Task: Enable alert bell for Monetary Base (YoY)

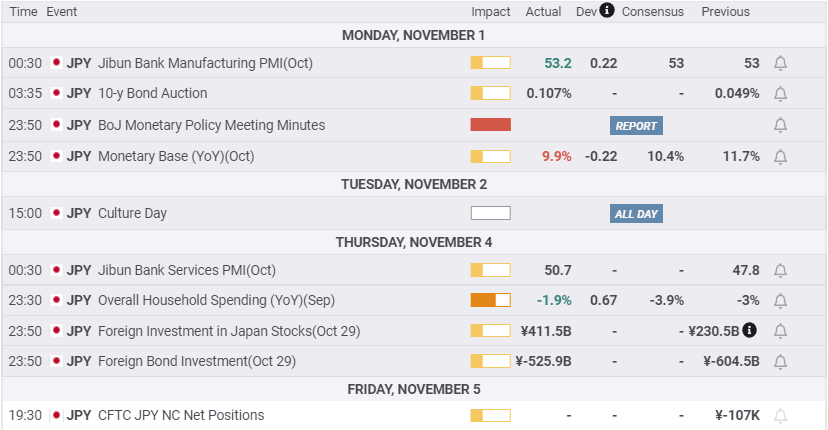Action: pos(781,156)
